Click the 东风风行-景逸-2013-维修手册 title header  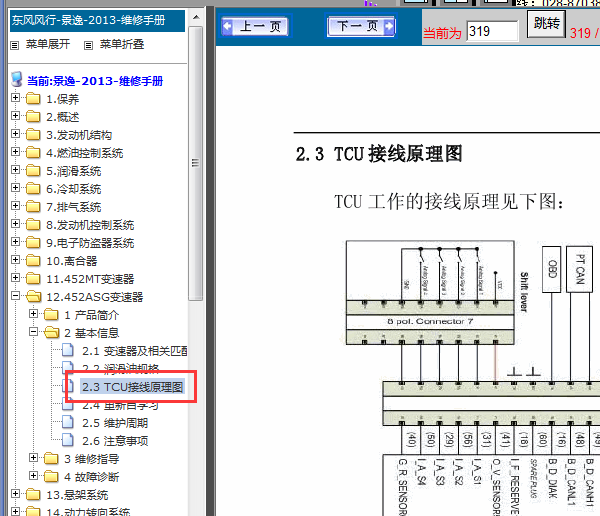[x=97, y=20]
